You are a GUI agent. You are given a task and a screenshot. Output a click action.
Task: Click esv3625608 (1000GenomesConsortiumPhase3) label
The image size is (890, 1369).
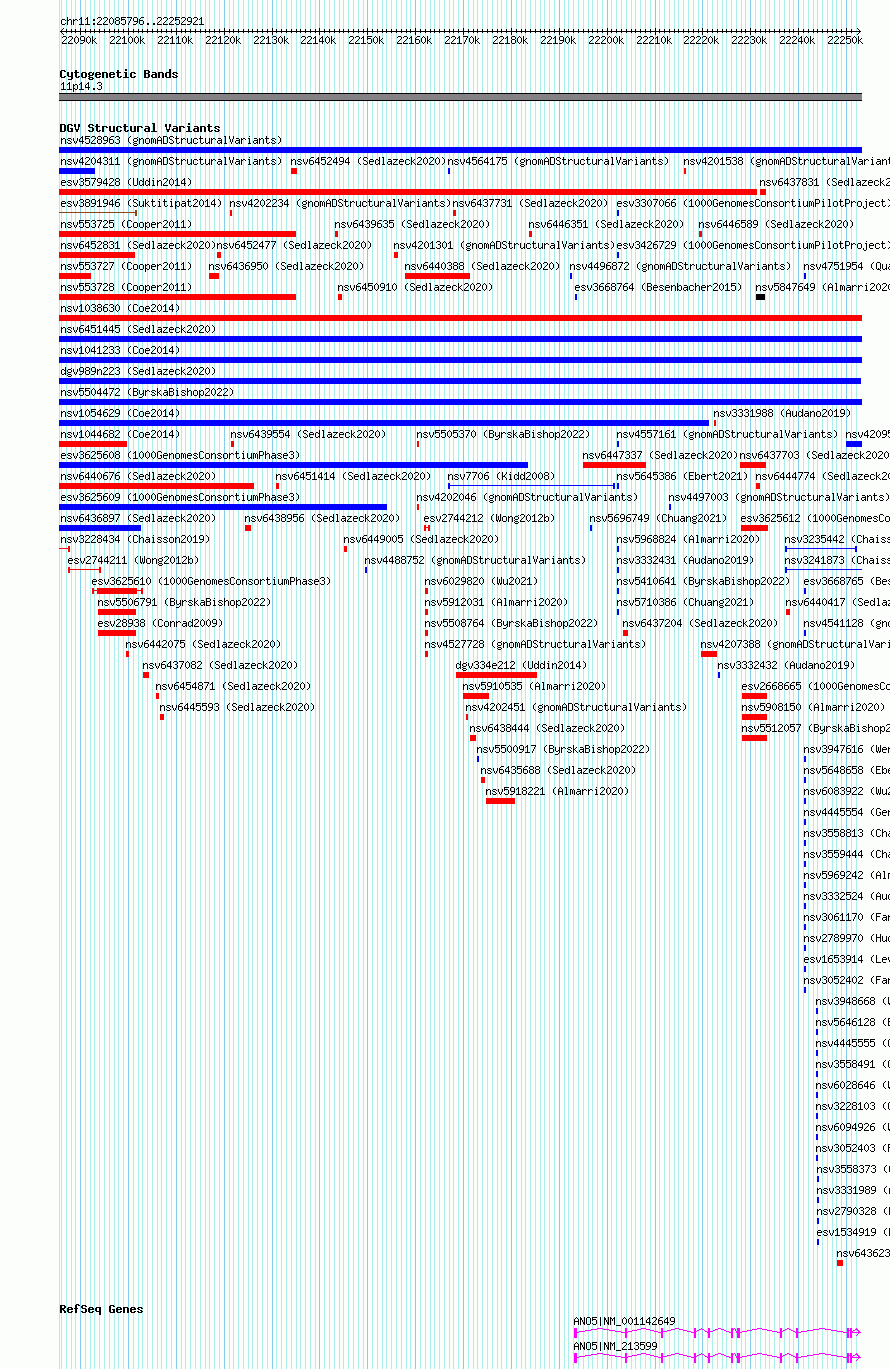click(x=180, y=455)
